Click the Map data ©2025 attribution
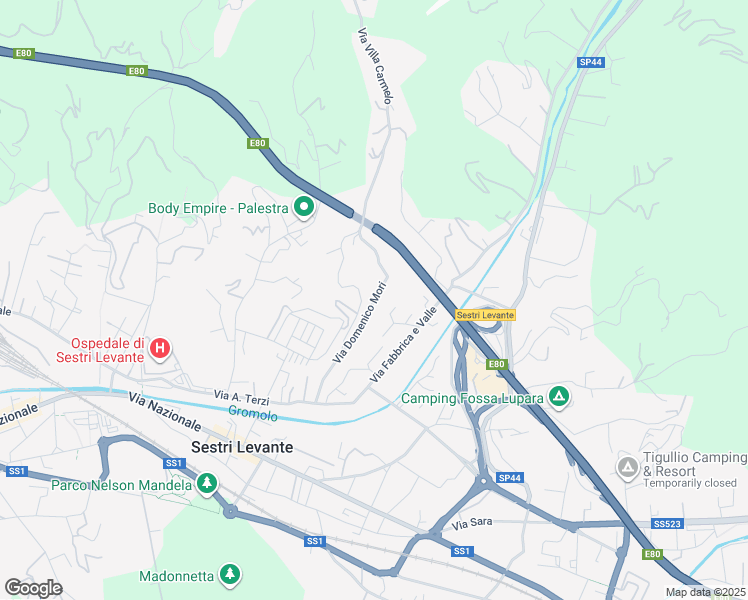The width and height of the screenshot is (748, 600). click(x=705, y=592)
